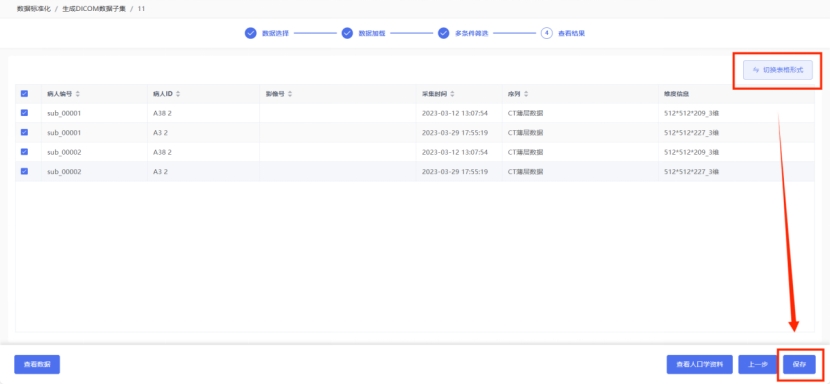830x385 pixels.
Task: Click 2023-03-29 17:55:19 in the sub_00001 row
Action: point(455,133)
